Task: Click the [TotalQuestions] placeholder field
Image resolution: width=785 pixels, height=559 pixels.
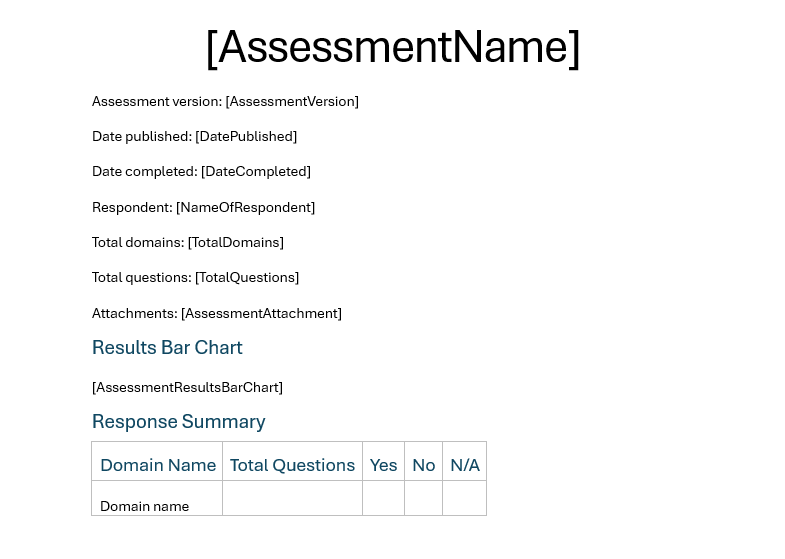Action: click(247, 278)
